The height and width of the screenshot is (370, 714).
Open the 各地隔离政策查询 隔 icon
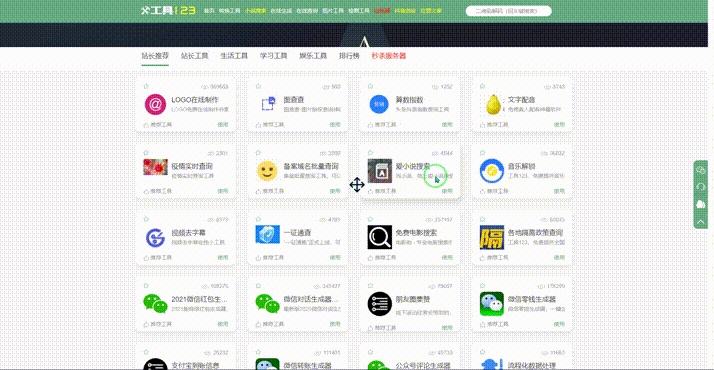pos(492,237)
